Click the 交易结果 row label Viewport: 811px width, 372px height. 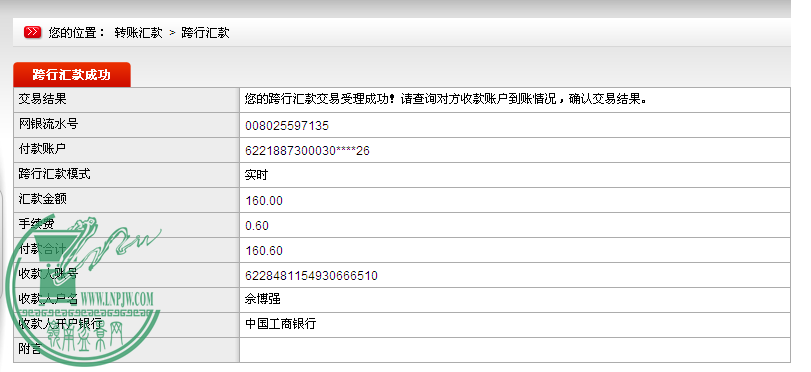click(42, 98)
